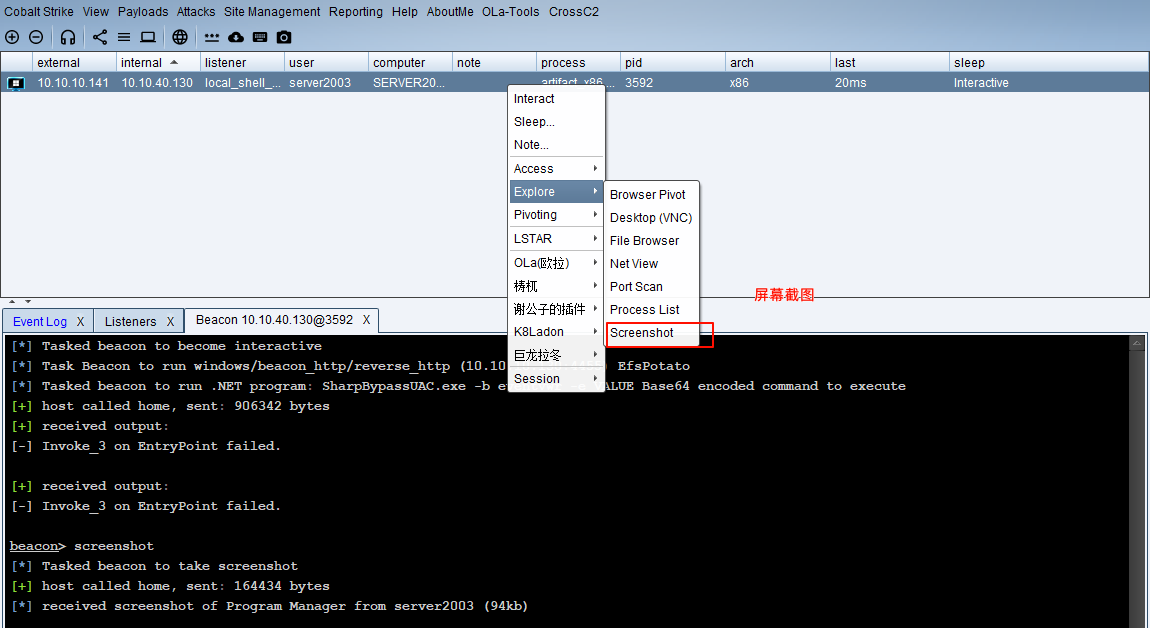Open the Site Management menu
Screen dimensions: 1150x628
pyautogui.click(x=272, y=12)
